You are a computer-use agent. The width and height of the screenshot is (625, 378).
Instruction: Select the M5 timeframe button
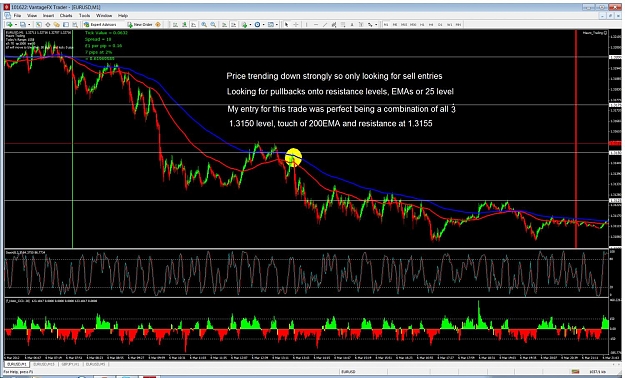click(x=395, y=25)
